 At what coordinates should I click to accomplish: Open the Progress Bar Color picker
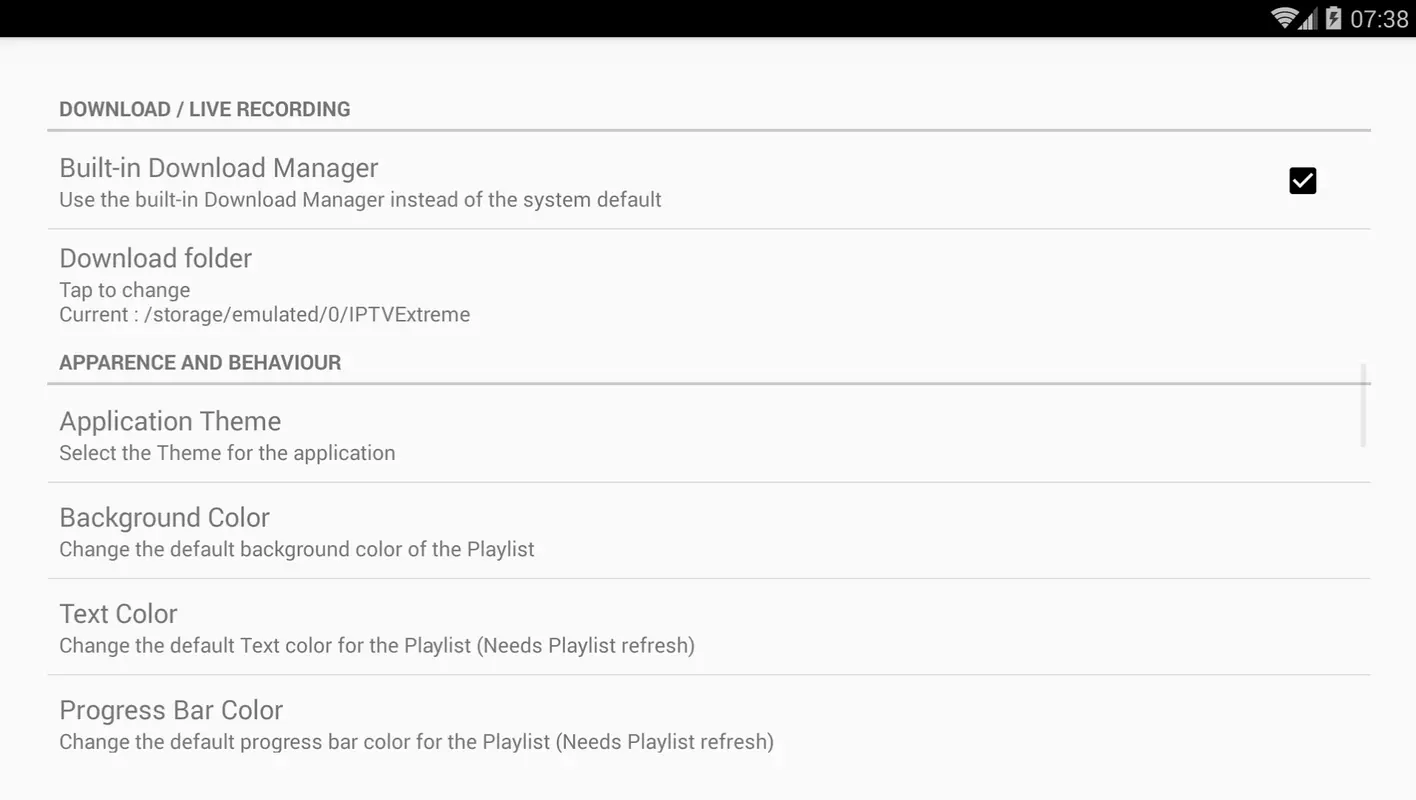click(x=709, y=724)
